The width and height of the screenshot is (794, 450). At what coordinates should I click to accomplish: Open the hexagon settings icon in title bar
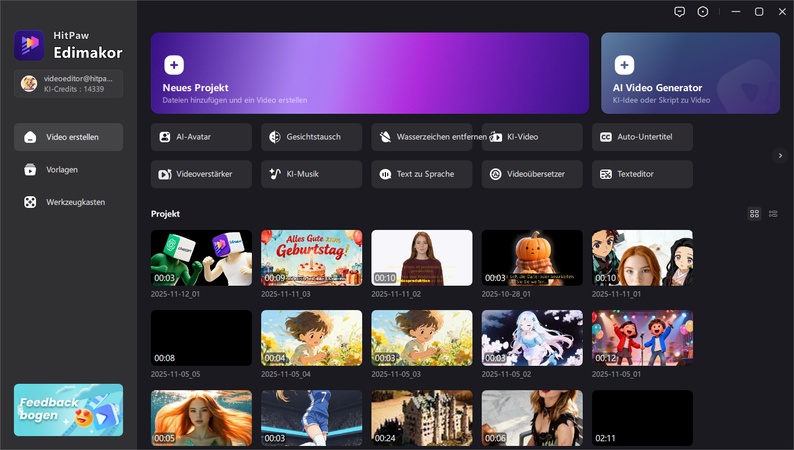[x=704, y=11]
